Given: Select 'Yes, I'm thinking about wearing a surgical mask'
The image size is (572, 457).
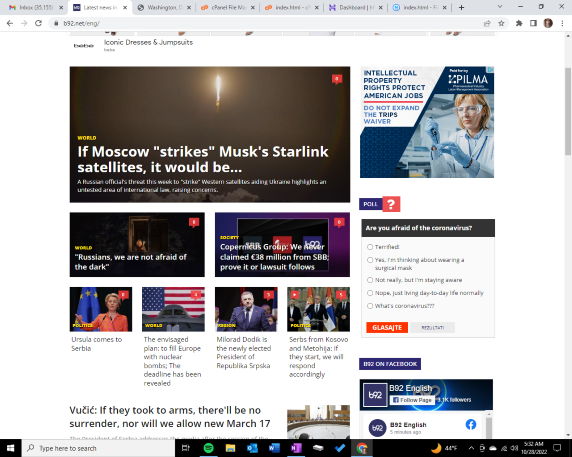Looking at the screenshot, I should tap(370, 260).
